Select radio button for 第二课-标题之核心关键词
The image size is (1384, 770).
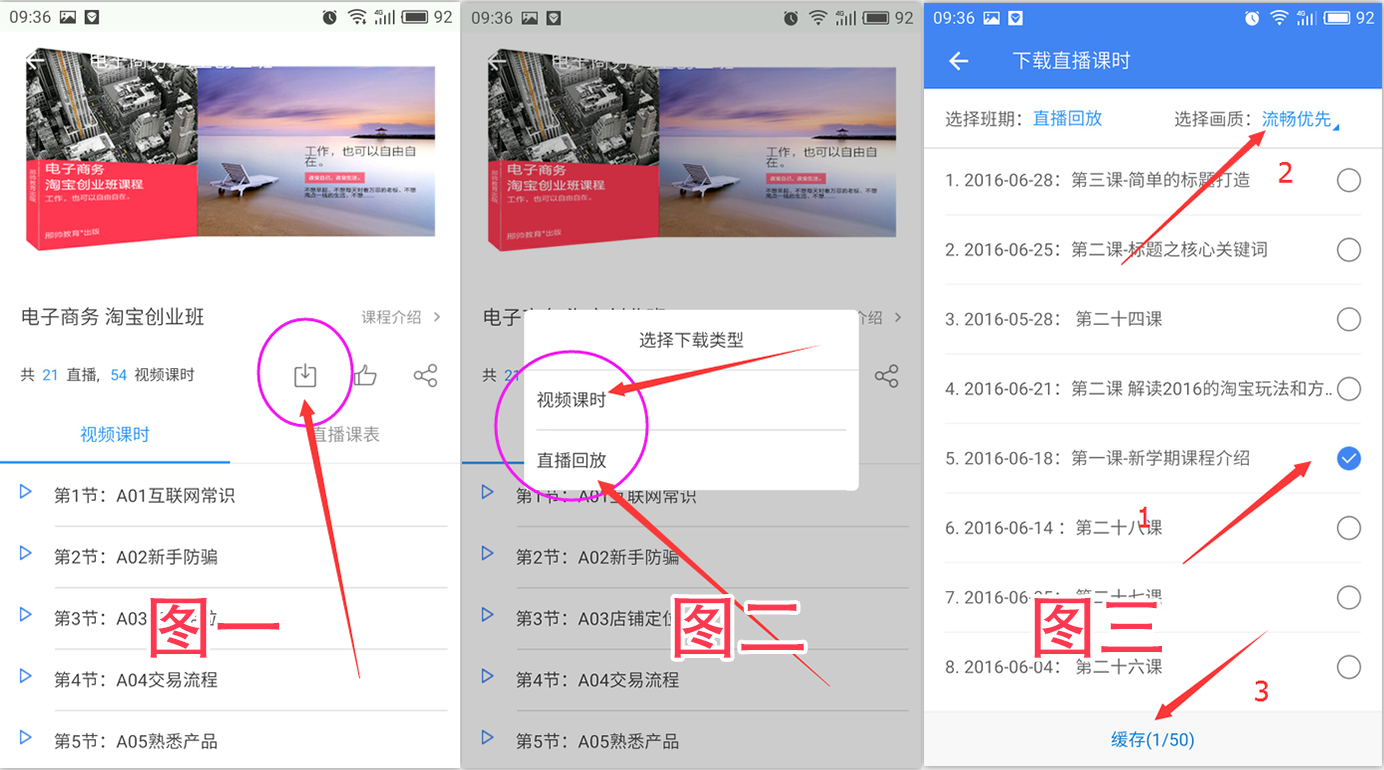(x=1348, y=250)
